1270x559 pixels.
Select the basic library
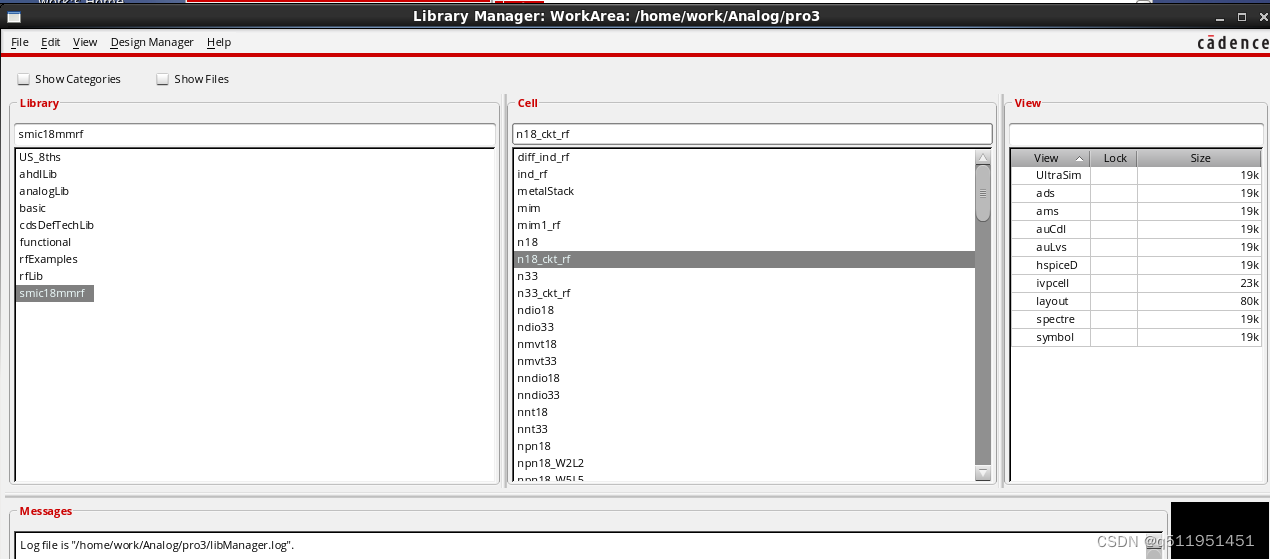(x=32, y=208)
